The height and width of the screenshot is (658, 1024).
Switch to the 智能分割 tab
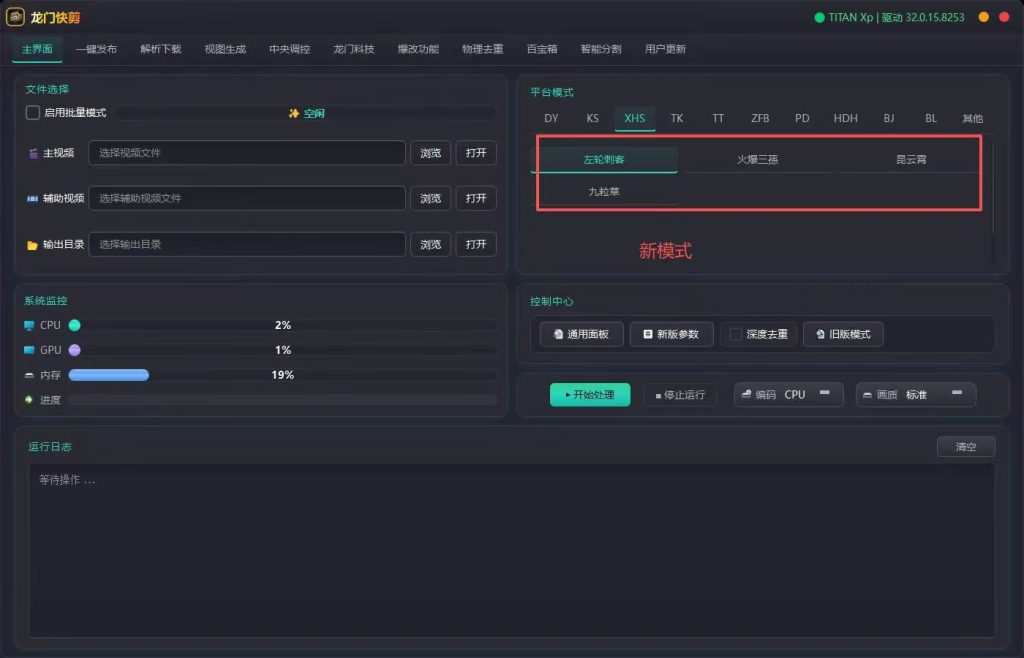tap(601, 49)
